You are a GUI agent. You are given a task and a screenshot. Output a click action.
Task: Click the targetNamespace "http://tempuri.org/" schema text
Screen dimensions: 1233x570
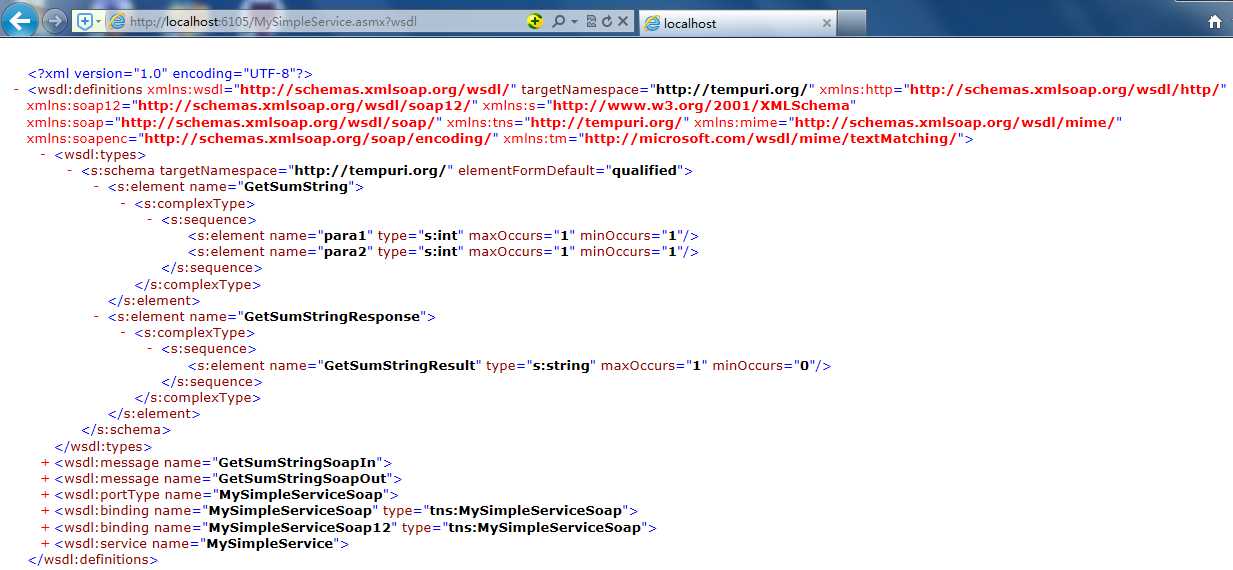pos(370,171)
